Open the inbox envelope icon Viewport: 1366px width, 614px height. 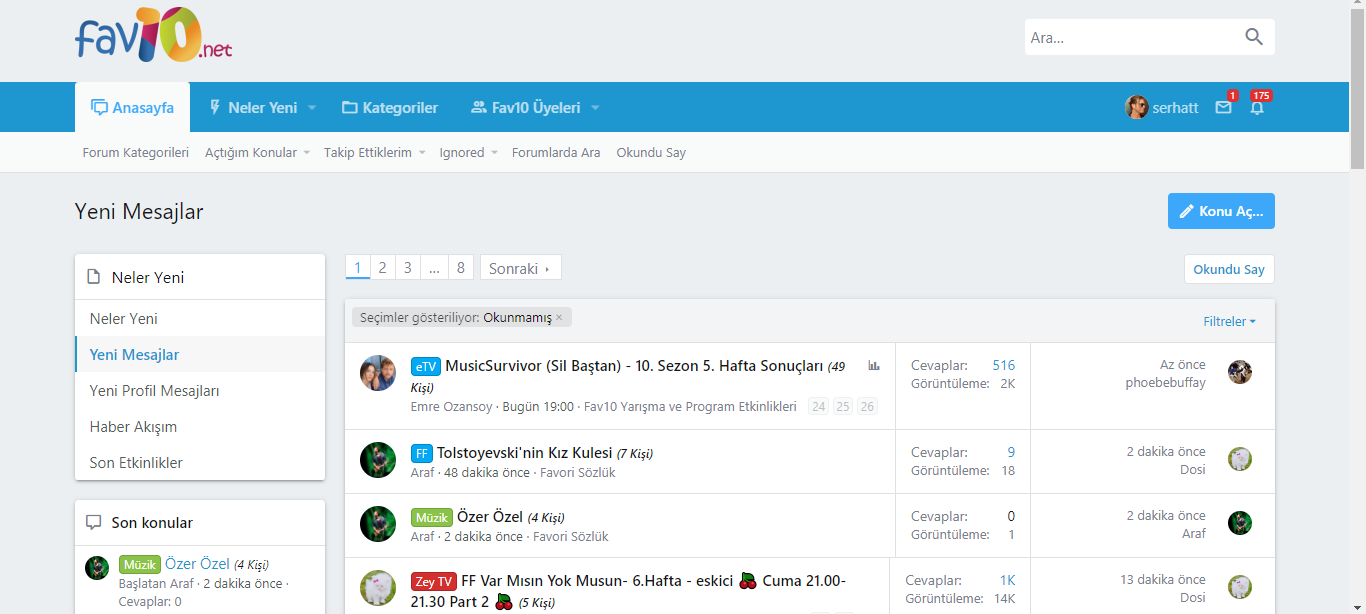tap(1223, 108)
